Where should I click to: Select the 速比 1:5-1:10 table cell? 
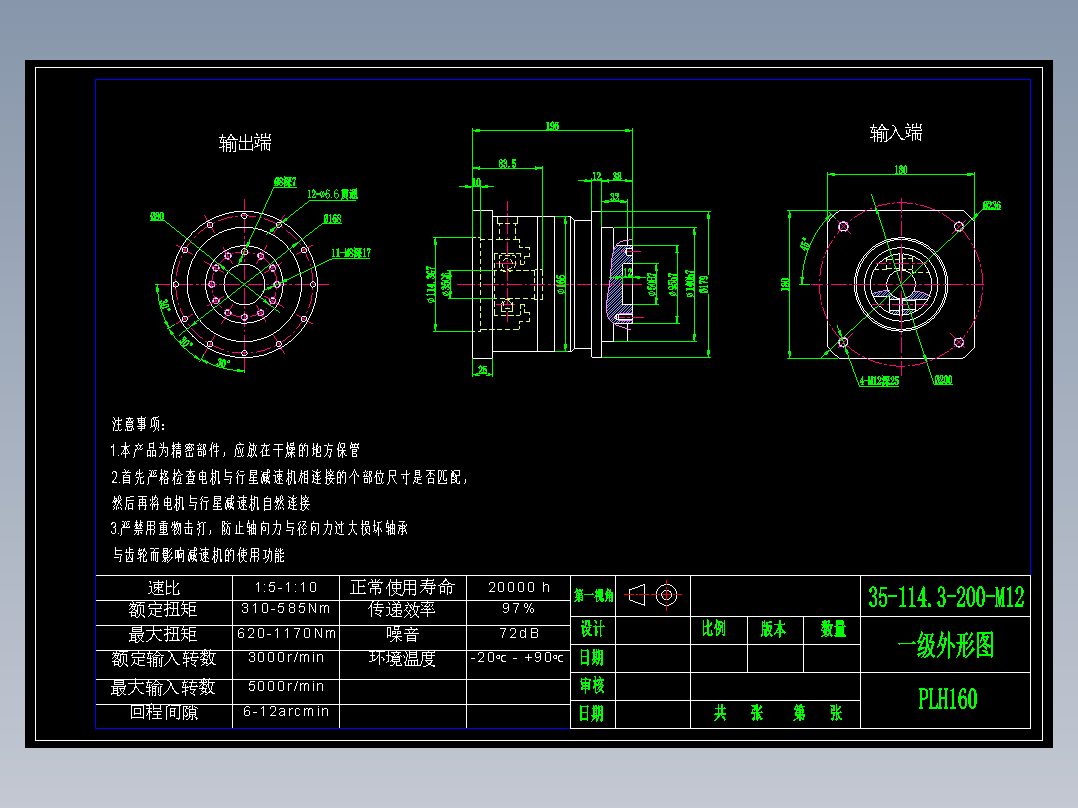pos(287,588)
